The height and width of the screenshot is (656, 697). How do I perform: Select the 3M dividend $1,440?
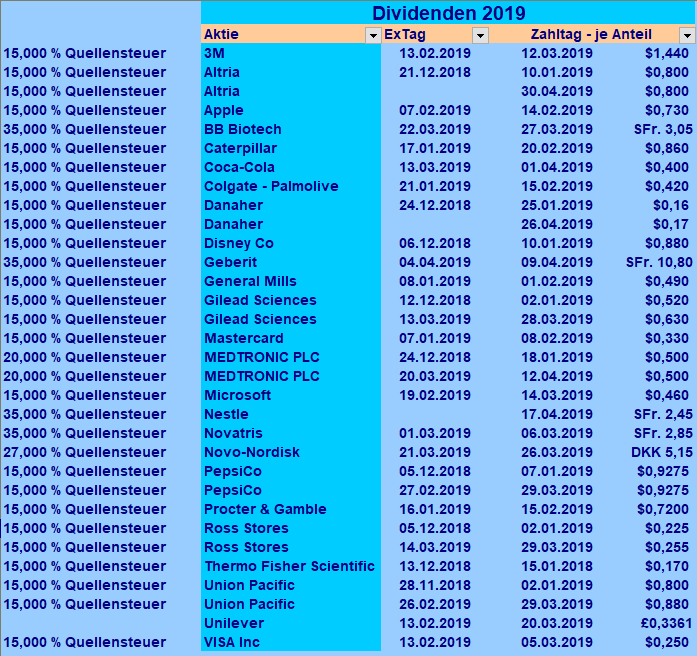667,53
